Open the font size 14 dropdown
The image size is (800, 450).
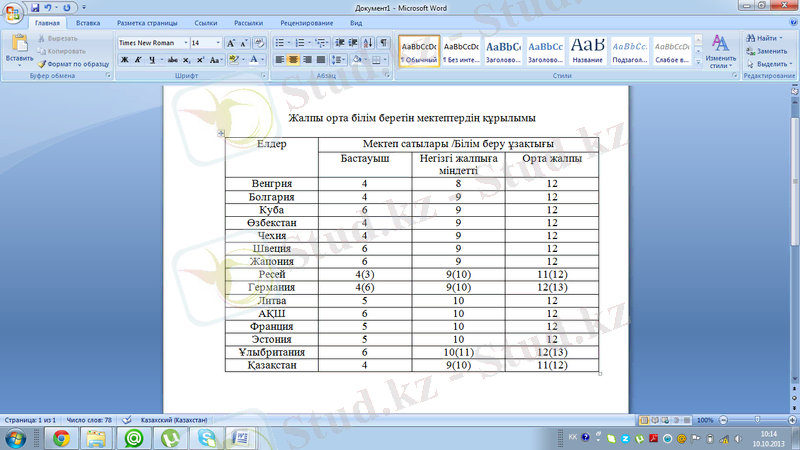(x=218, y=43)
